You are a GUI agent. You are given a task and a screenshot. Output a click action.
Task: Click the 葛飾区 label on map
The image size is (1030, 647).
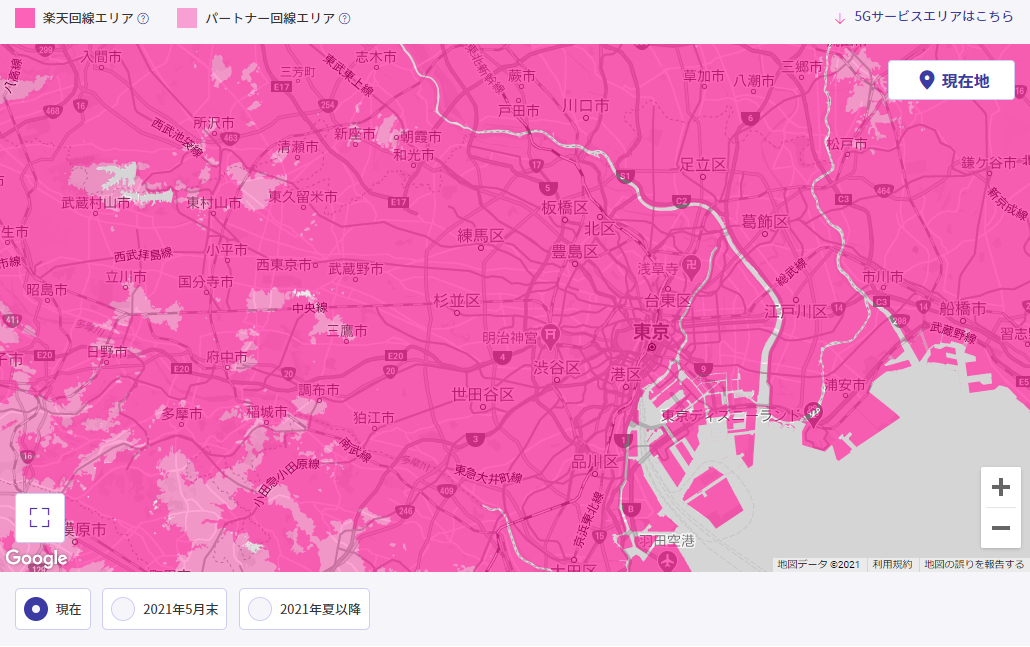coord(765,221)
